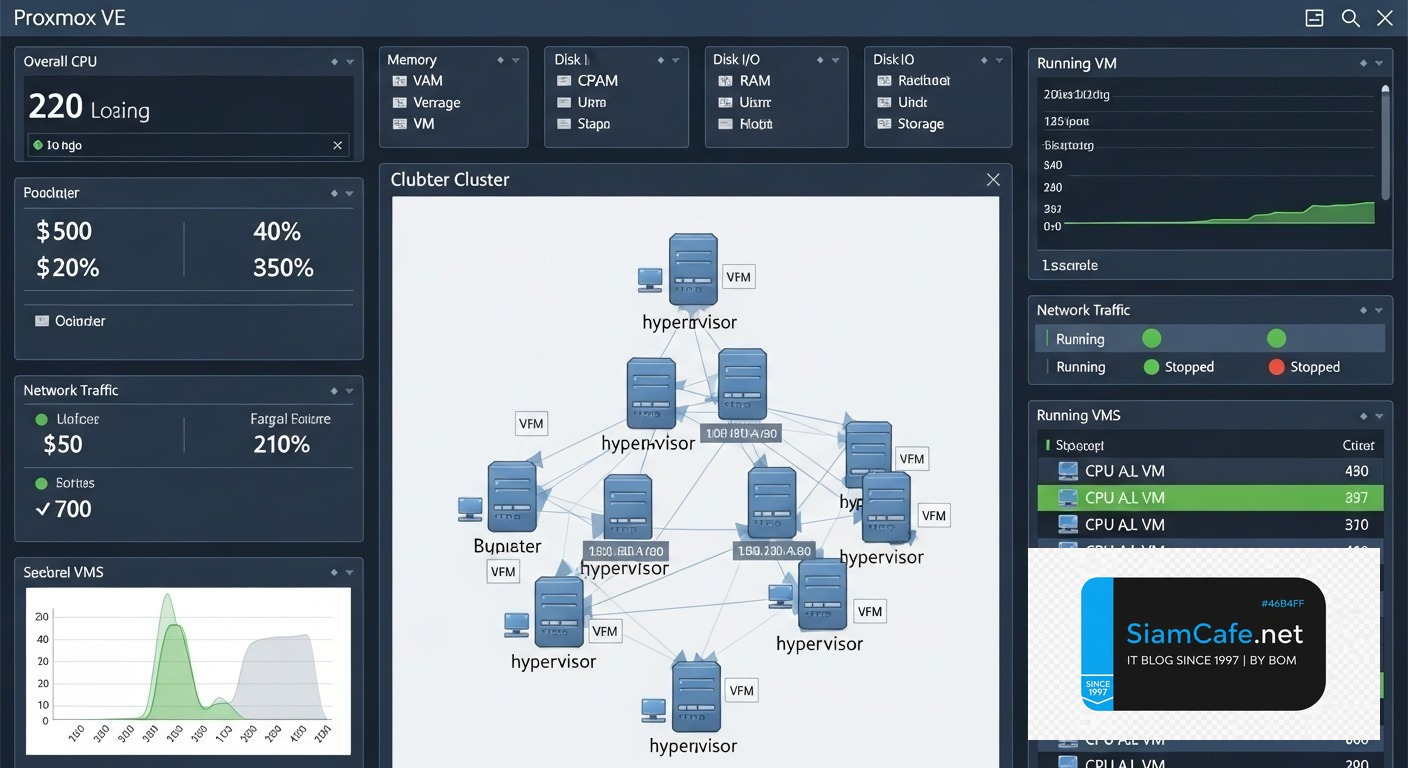Close the Clubter Cluster panel
The image size is (1408, 768).
(x=992, y=179)
